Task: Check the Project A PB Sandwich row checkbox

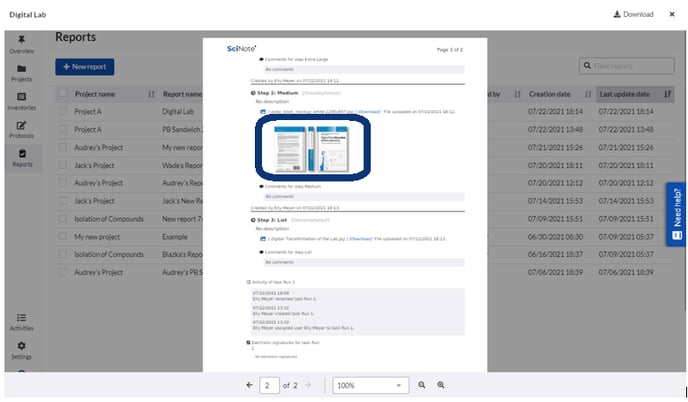Action: pyautogui.click(x=63, y=129)
